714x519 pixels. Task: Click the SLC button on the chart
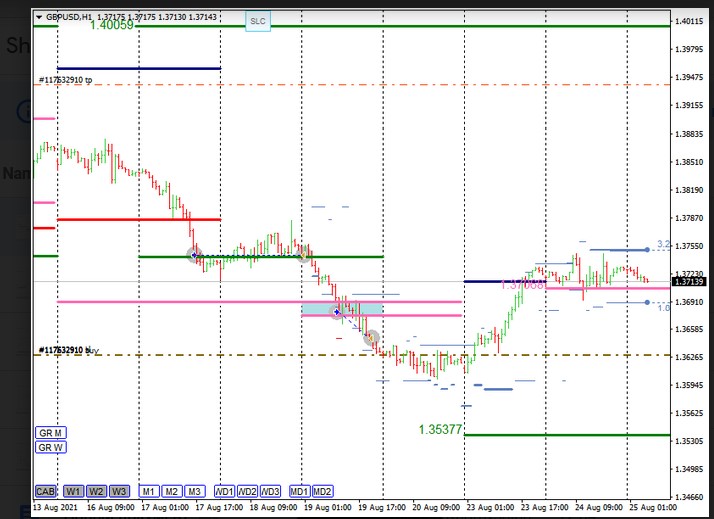[257, 21]
